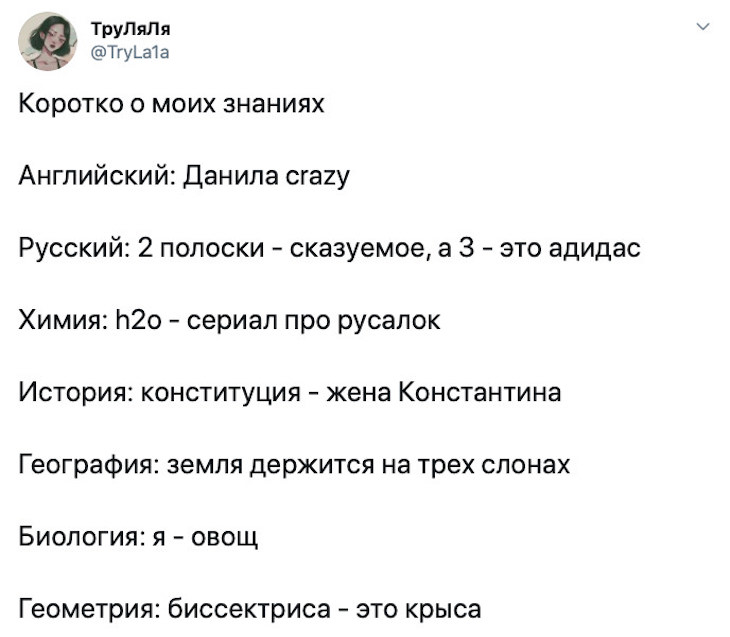730x637 pixels.
Task: Open the @TryLa1a handle link
Action: click(x=130, y=52)
